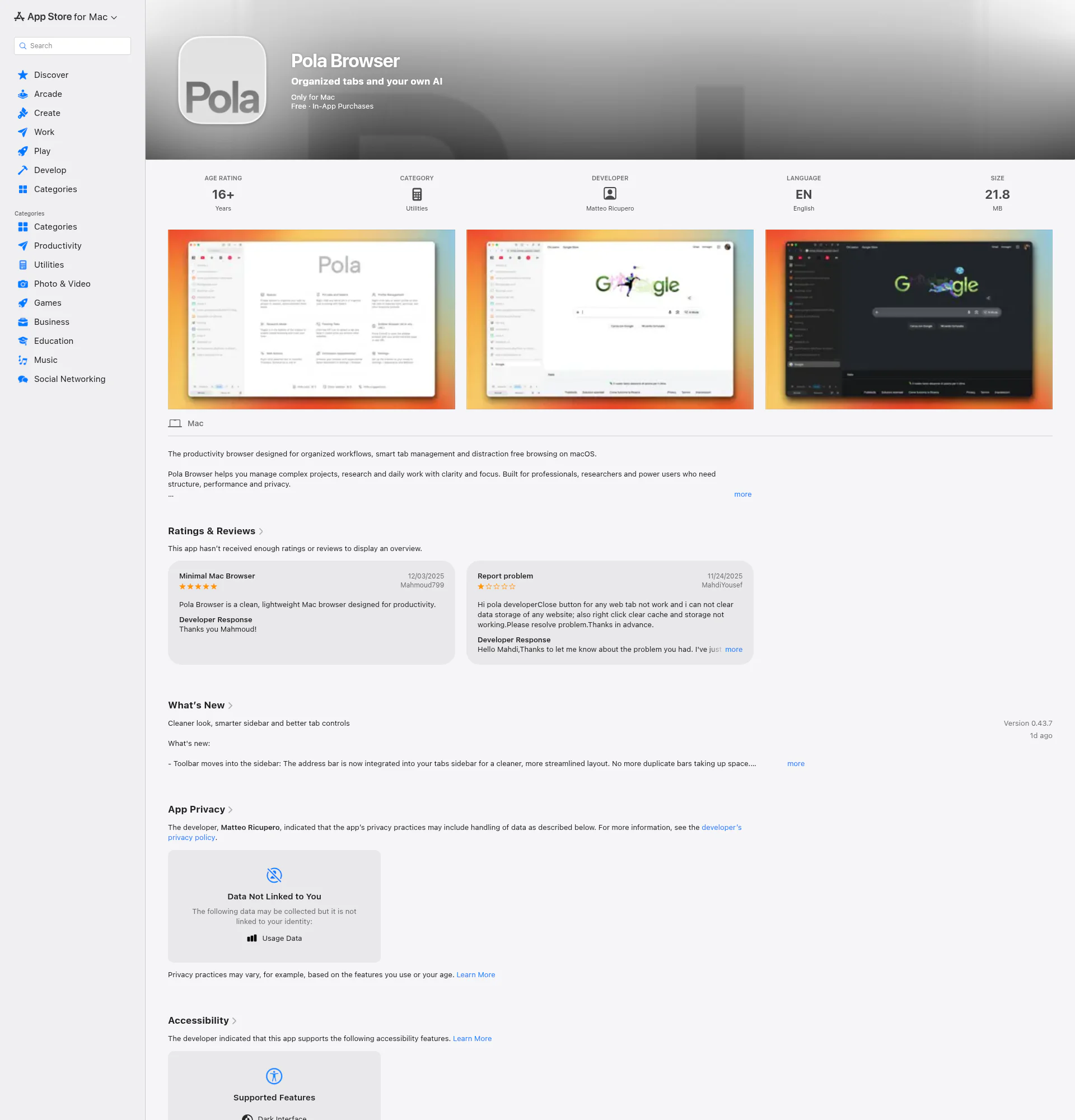Show more of What's New notes

tap(796, 763)
